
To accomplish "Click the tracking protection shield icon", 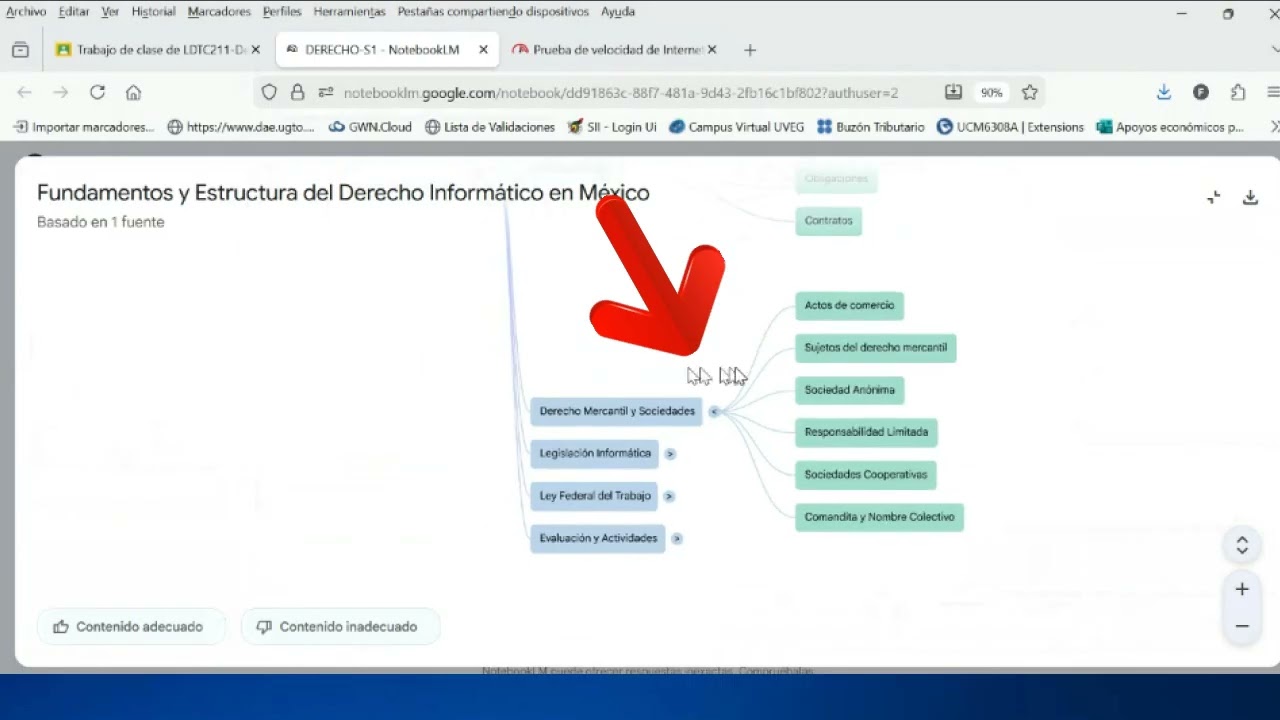I will pos(269,92).
